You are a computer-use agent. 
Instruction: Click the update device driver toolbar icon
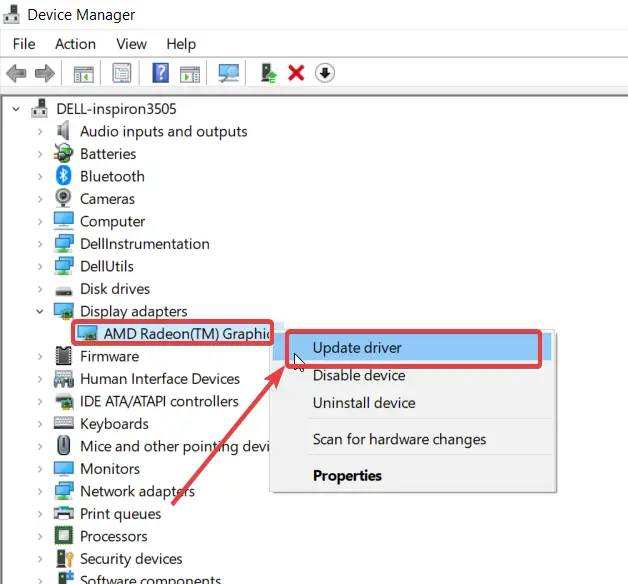coord(268,73)
